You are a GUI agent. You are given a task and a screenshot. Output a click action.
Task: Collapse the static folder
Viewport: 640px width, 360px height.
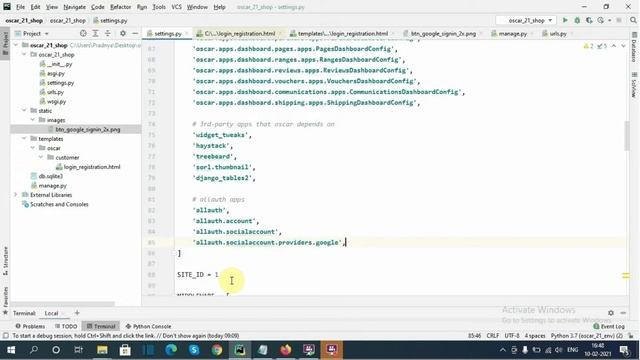pyautogui.click(x=24, y=111)
